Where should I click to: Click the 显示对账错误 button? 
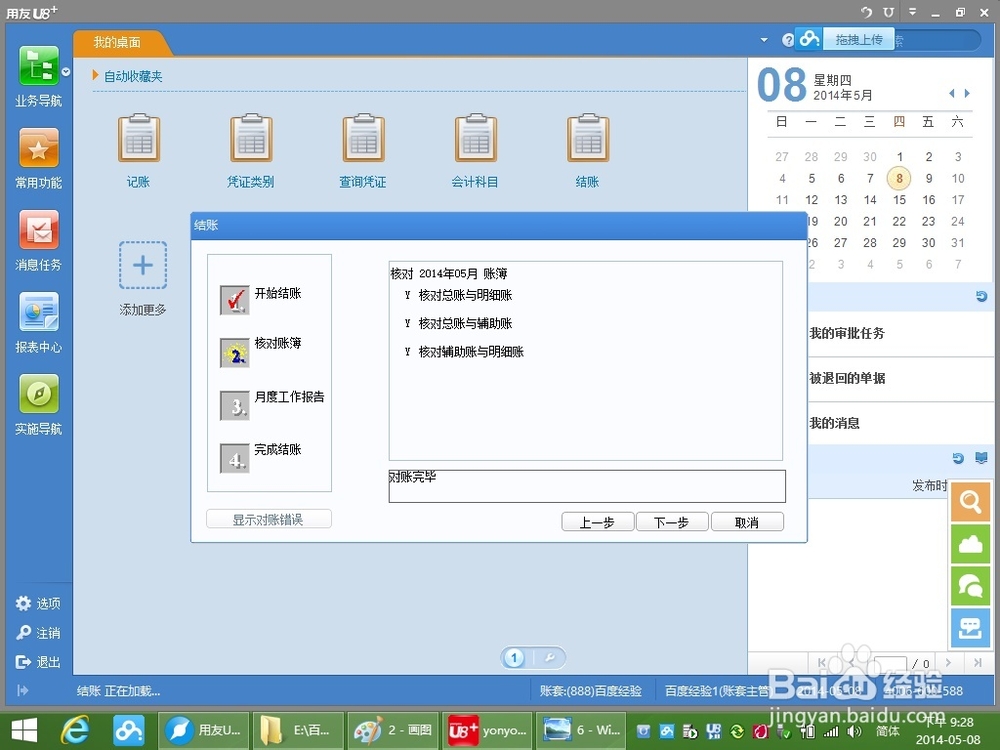point(268,518)
